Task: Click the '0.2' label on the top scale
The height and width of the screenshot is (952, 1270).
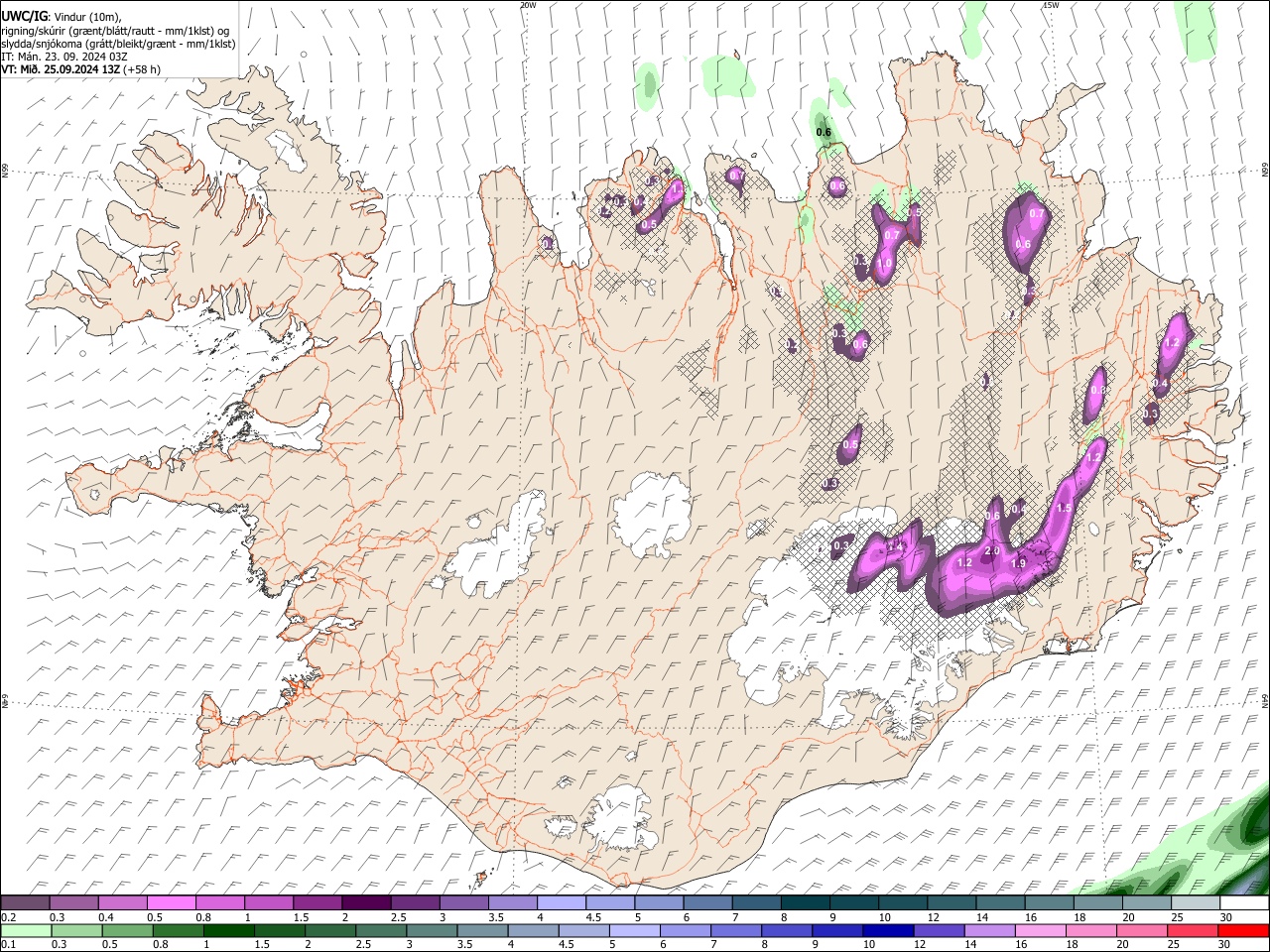Action: 9,917
